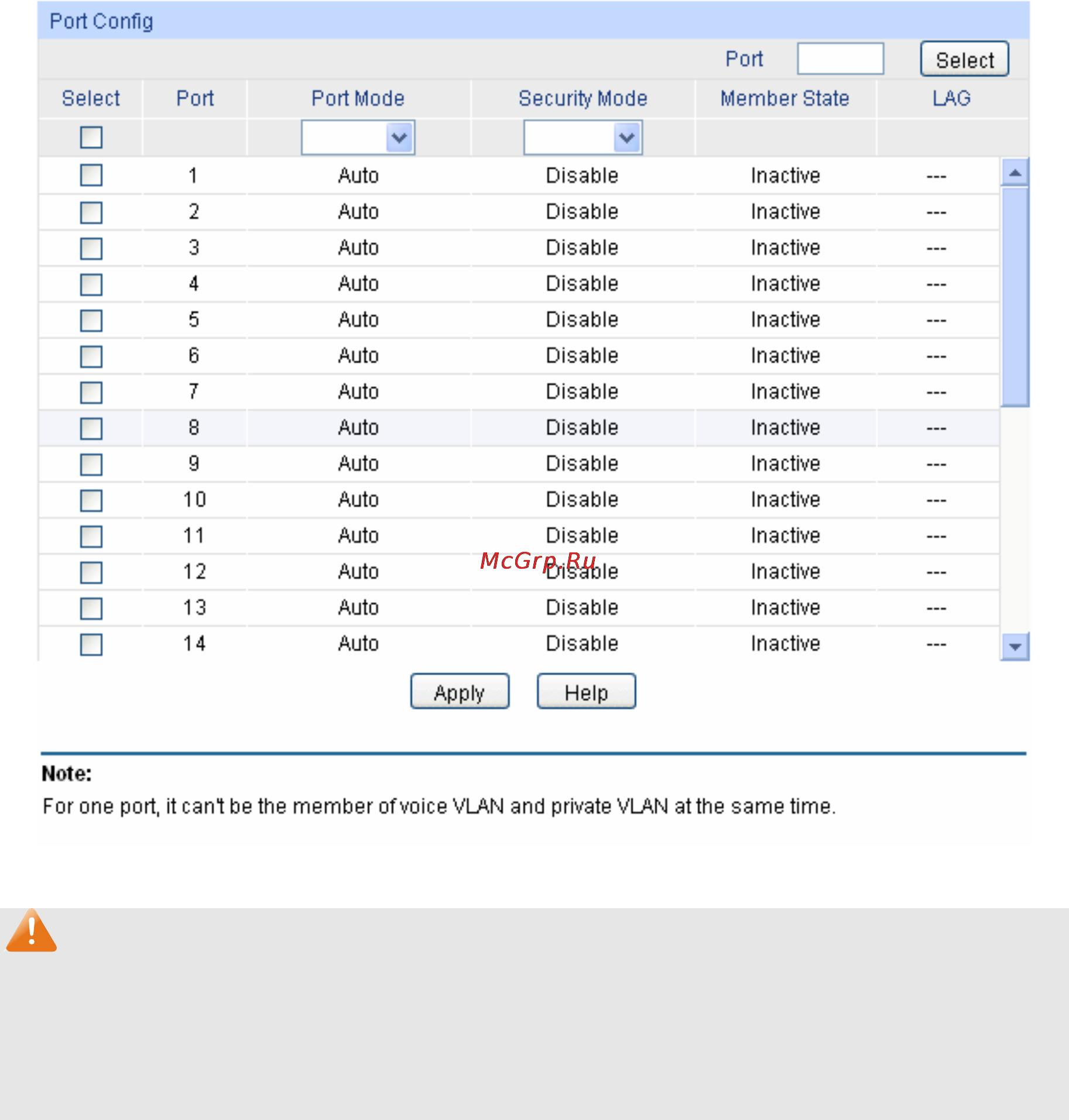1069x1120 pixels.
Task: Click the LAG value in port 10 row
Action: click(x=936, y=501)
